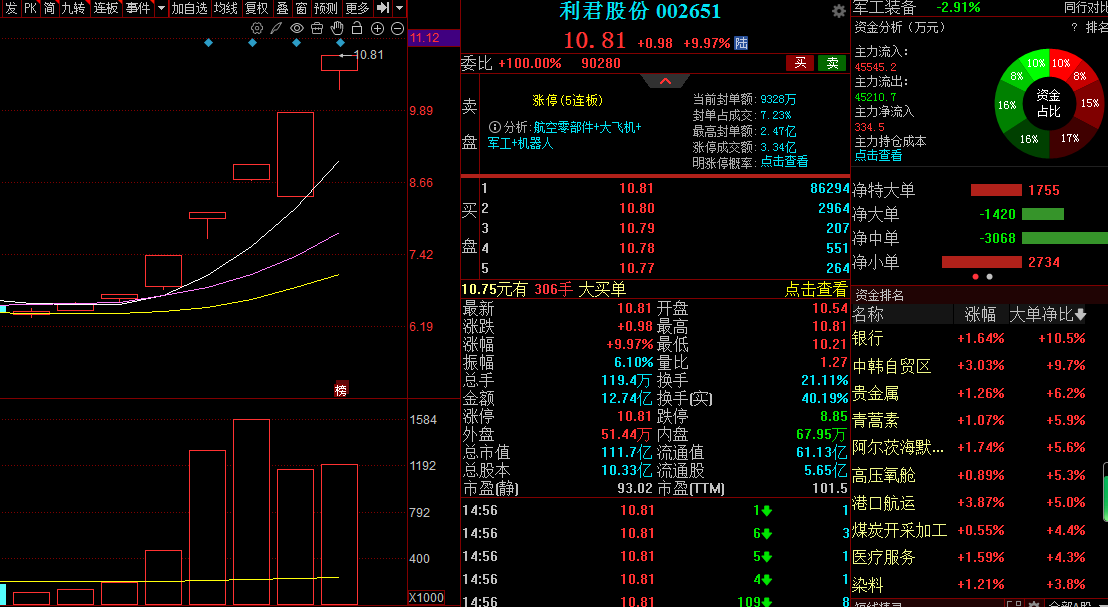This screenshot has height=607, width=1108.
Task: Click the 窗 window button
Action: pos(301,8)
